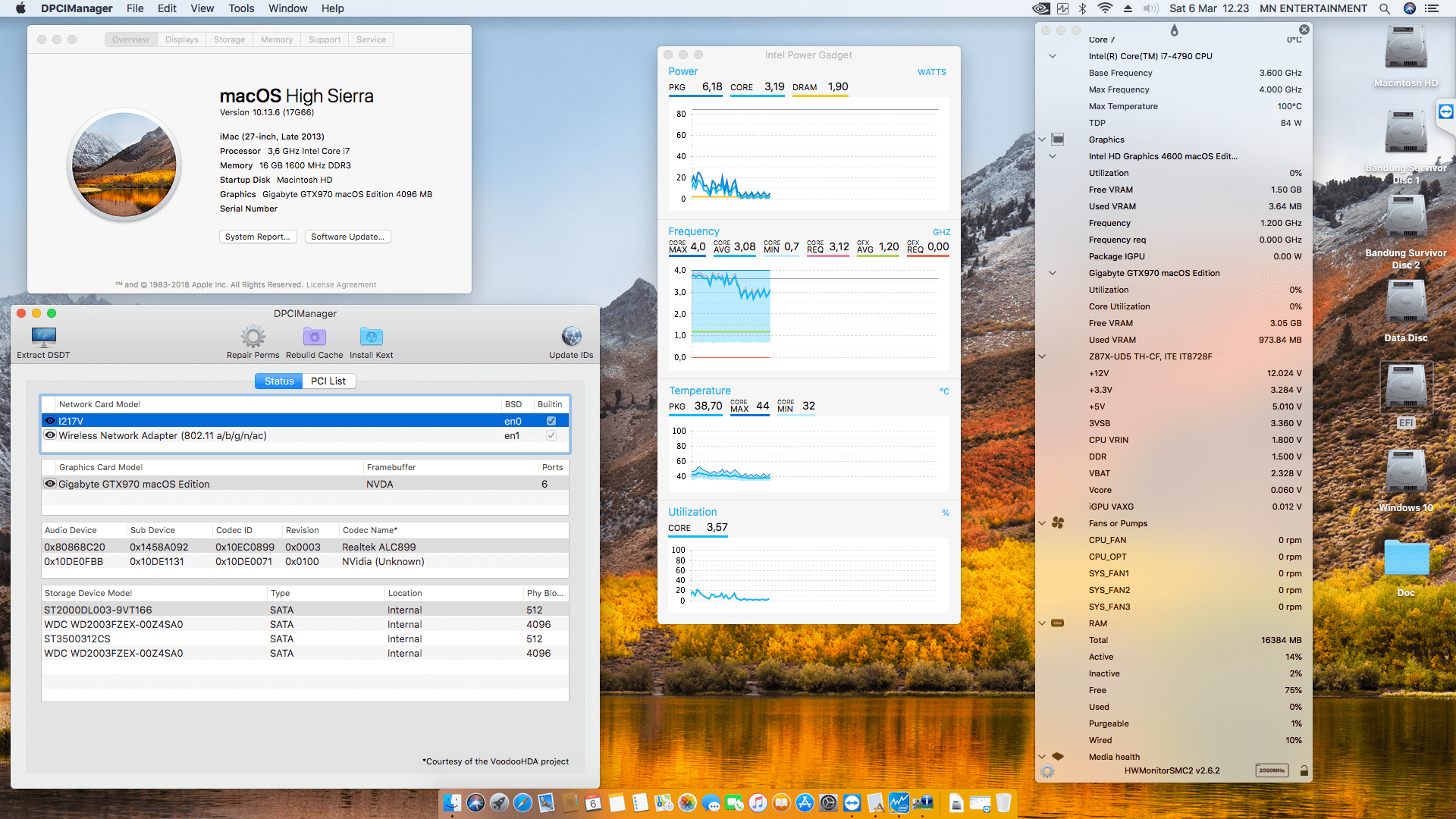Click the macOS High Sierra logo image

click(124, 165)
